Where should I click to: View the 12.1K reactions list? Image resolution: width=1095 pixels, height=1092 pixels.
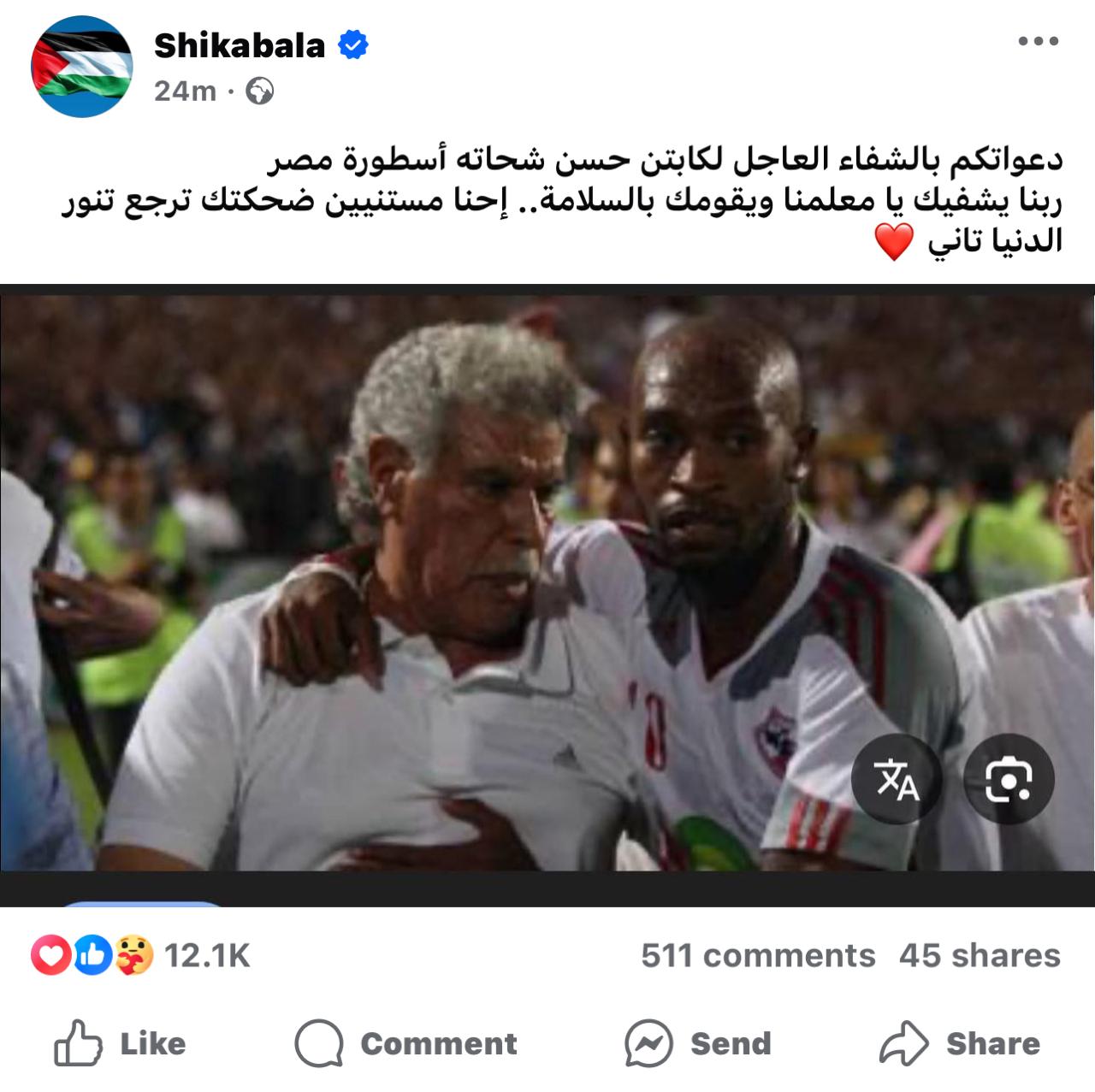[x=207, y=955]
